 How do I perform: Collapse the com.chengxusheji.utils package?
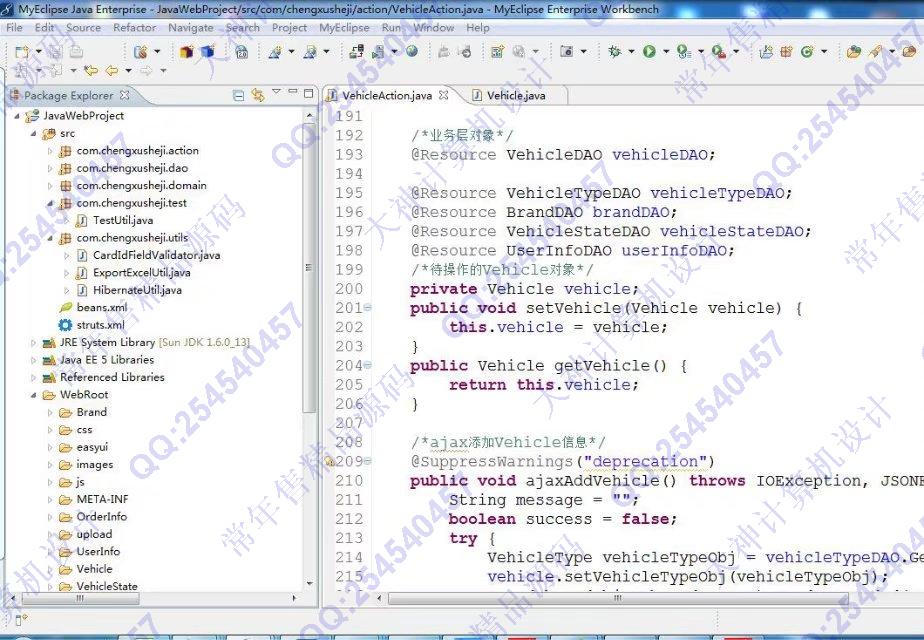point(50,238)
